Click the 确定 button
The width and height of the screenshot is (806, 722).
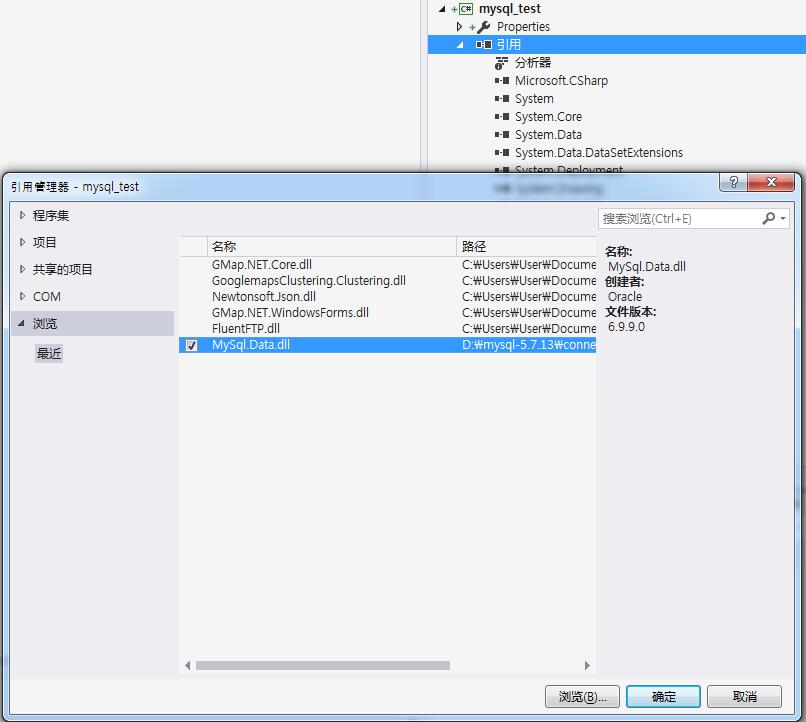pos(664,697)
